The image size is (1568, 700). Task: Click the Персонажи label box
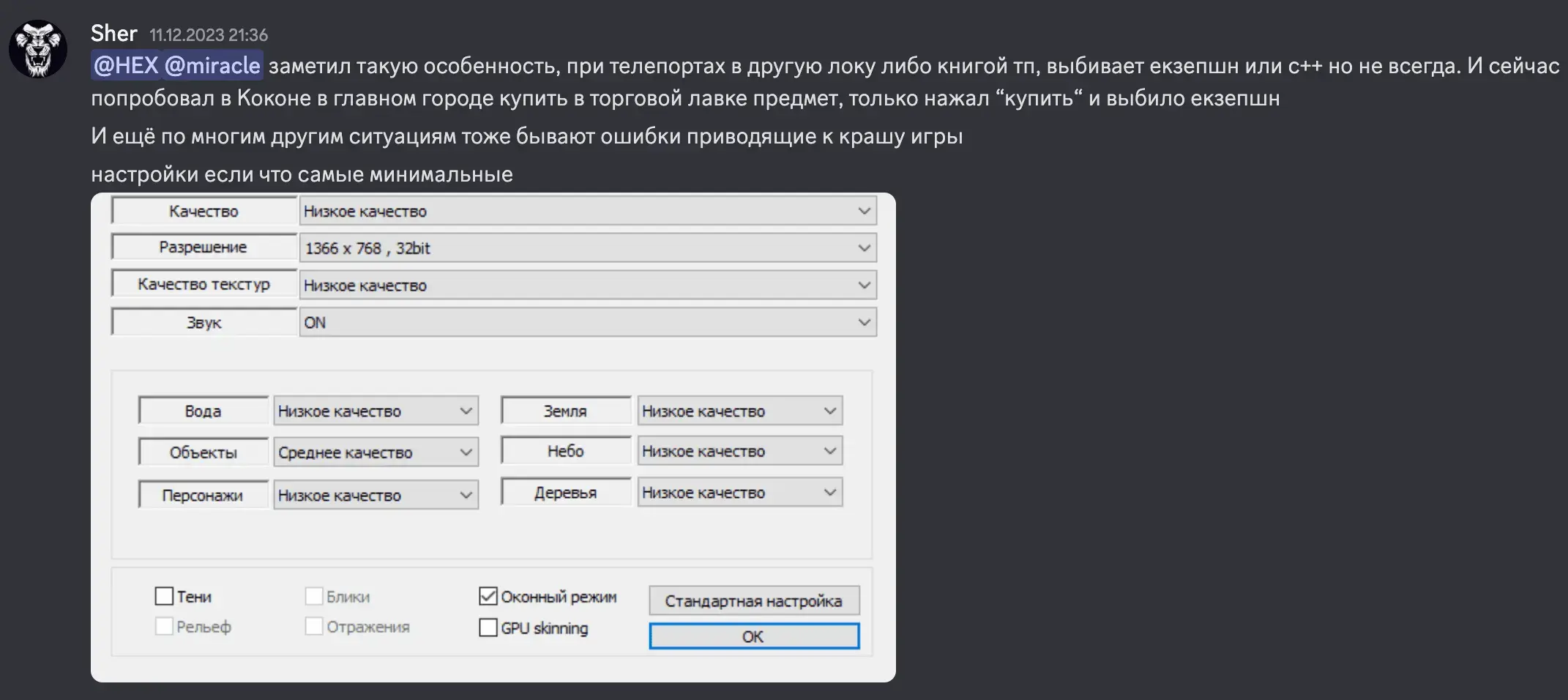[204, 495]
